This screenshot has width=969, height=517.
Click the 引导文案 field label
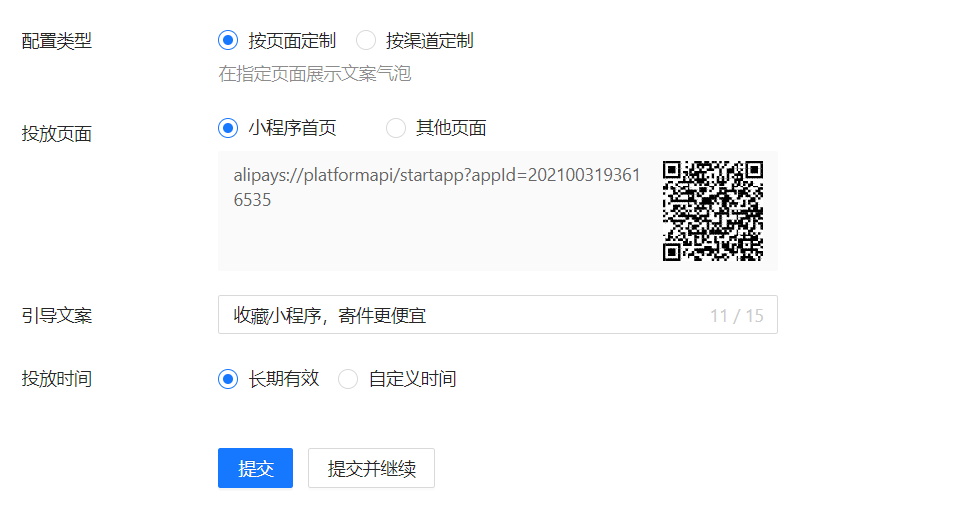point(57,315)
